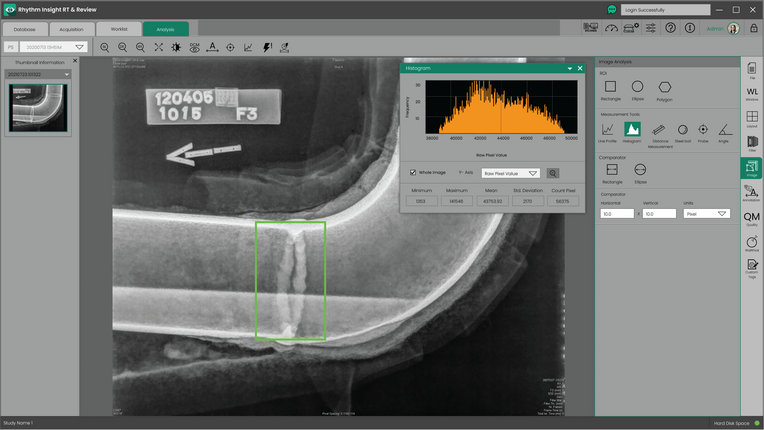Click the histogram Mean value field
This screenshot has width=764, height=430.
tap(492, 201)
